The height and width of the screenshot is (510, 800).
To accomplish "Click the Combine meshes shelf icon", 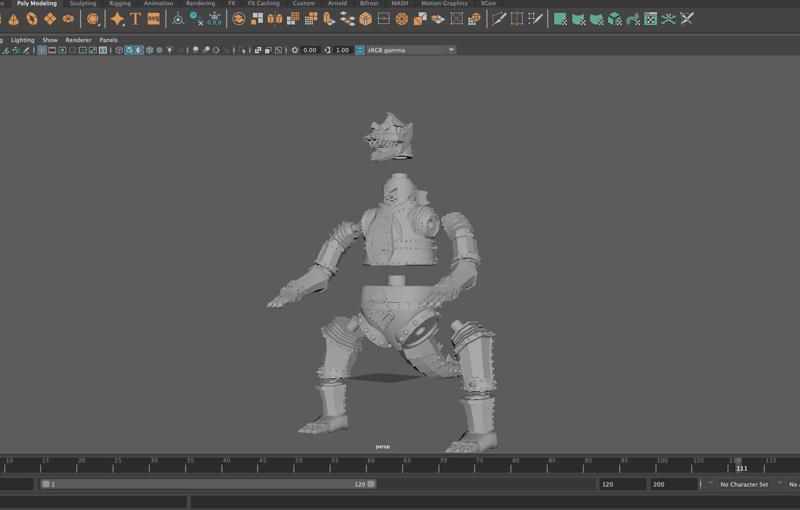I will click(257, 19).
